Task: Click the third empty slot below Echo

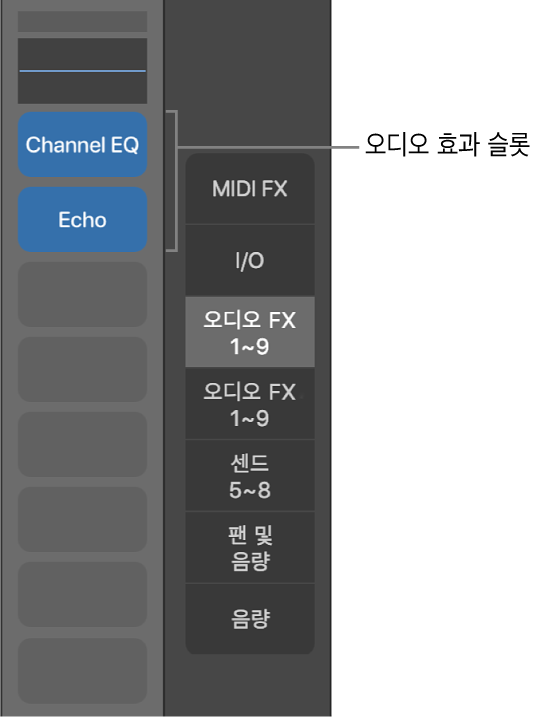Action: coord(82,445)
